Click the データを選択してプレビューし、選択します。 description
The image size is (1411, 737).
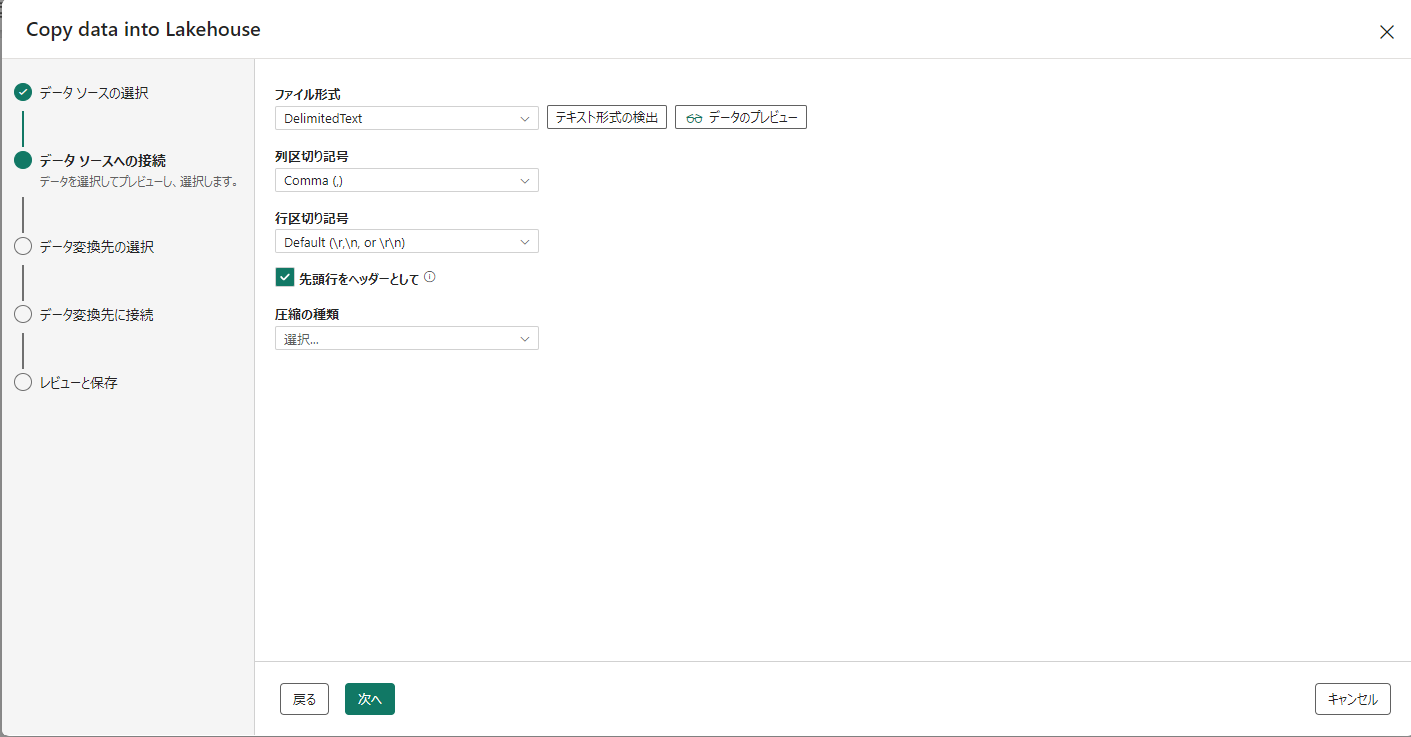click(x=139, y=182)
